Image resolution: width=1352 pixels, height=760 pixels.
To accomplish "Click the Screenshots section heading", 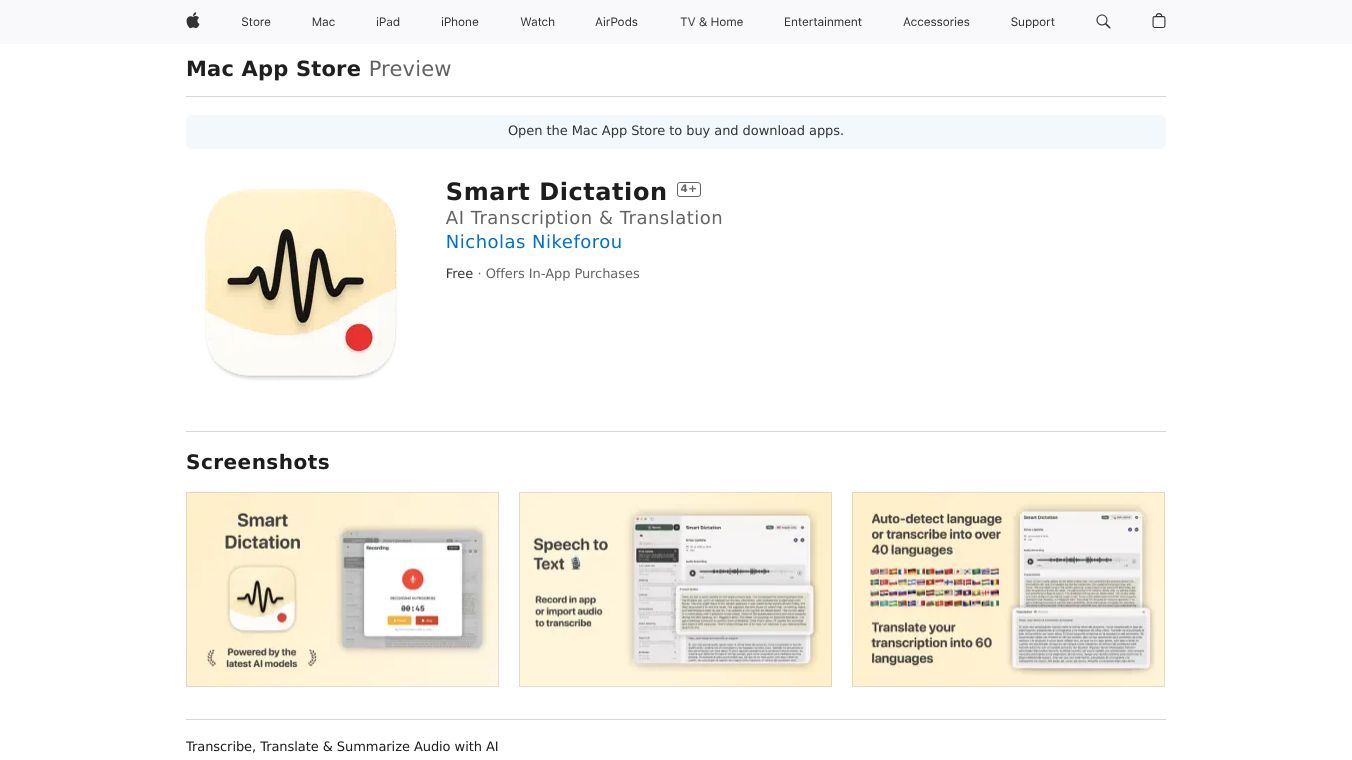I will click(x=258, y=462).
